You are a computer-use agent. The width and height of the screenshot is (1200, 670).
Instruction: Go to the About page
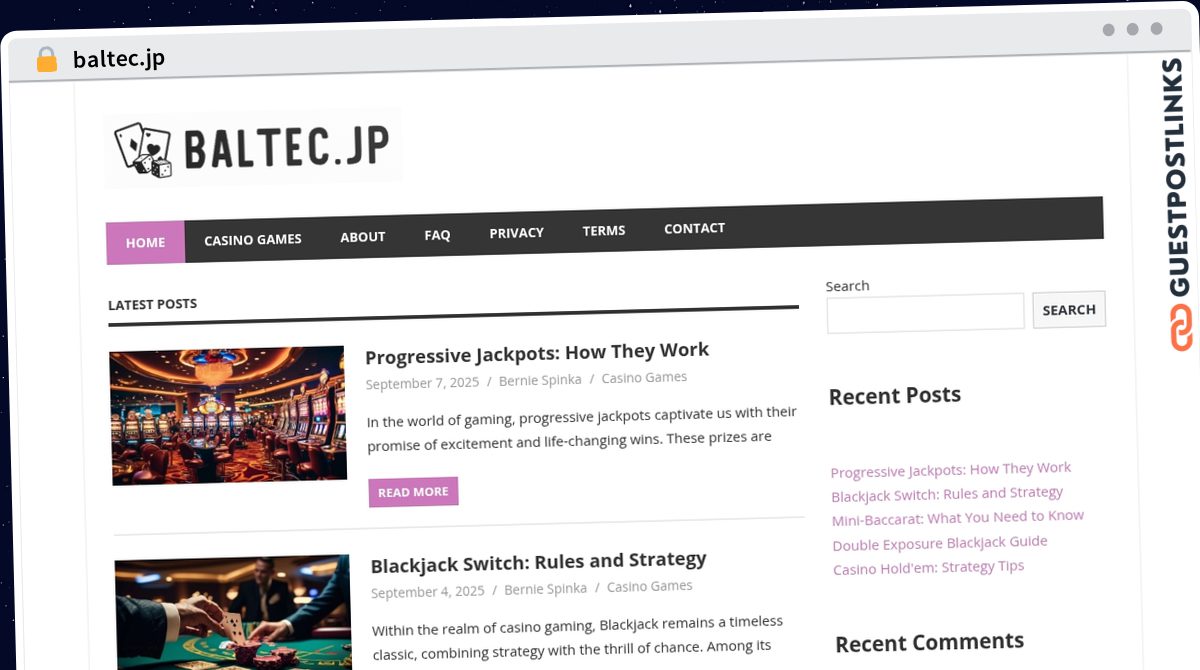tap(363, 237)
